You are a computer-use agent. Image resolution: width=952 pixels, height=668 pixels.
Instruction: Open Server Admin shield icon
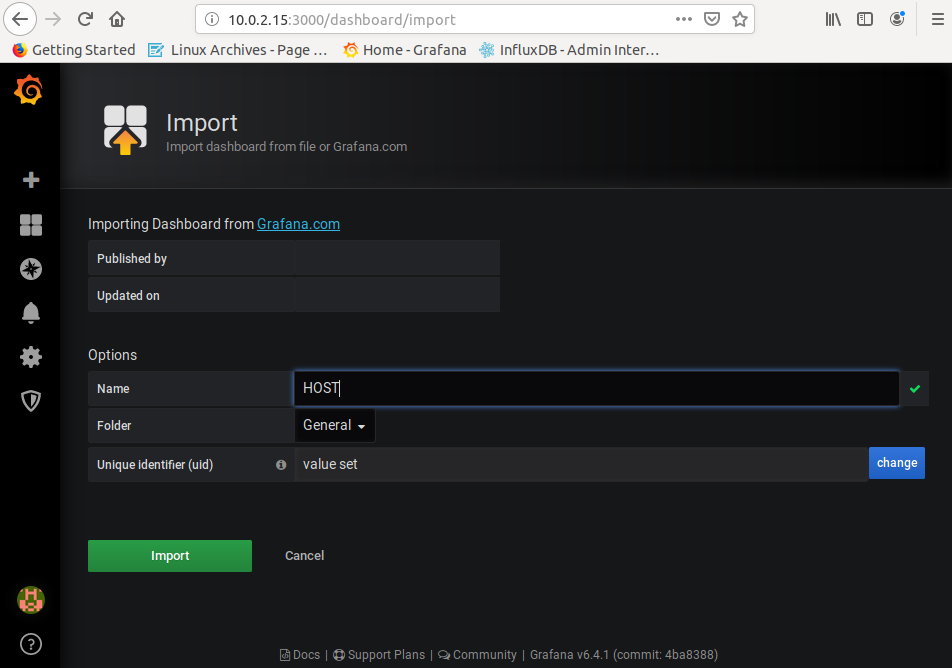pos(31,401)
